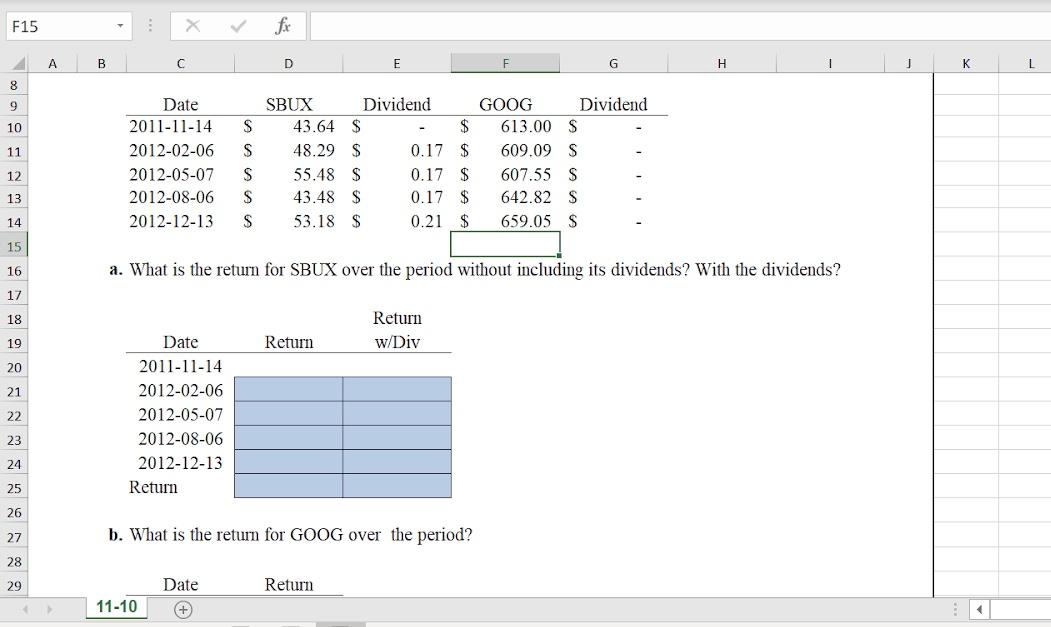Click the cell containing the SBUX header
Viewport: 1051px width, 627px height.
(288, 104)
